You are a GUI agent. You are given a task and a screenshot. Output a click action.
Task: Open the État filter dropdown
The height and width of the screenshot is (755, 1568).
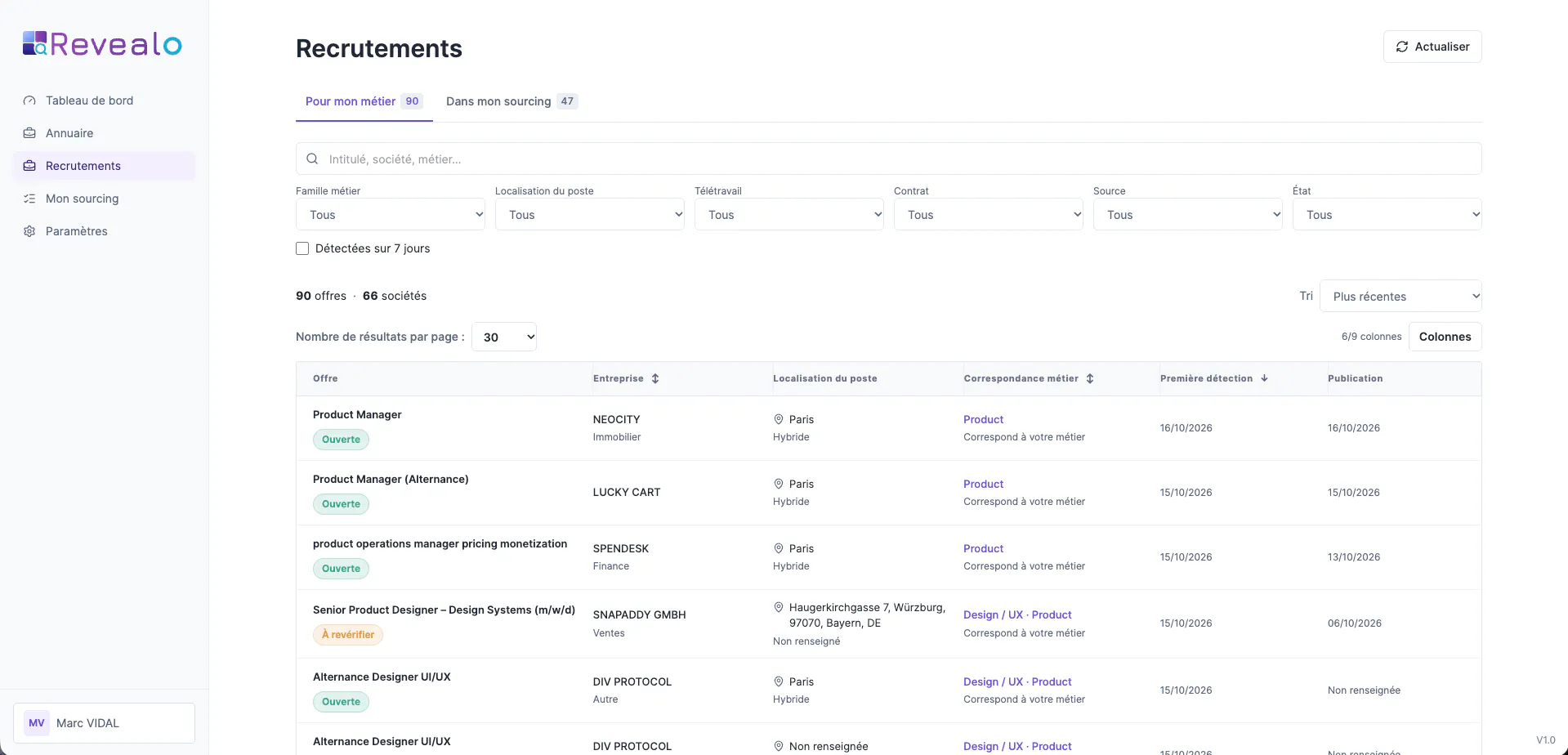(1387, 215)
